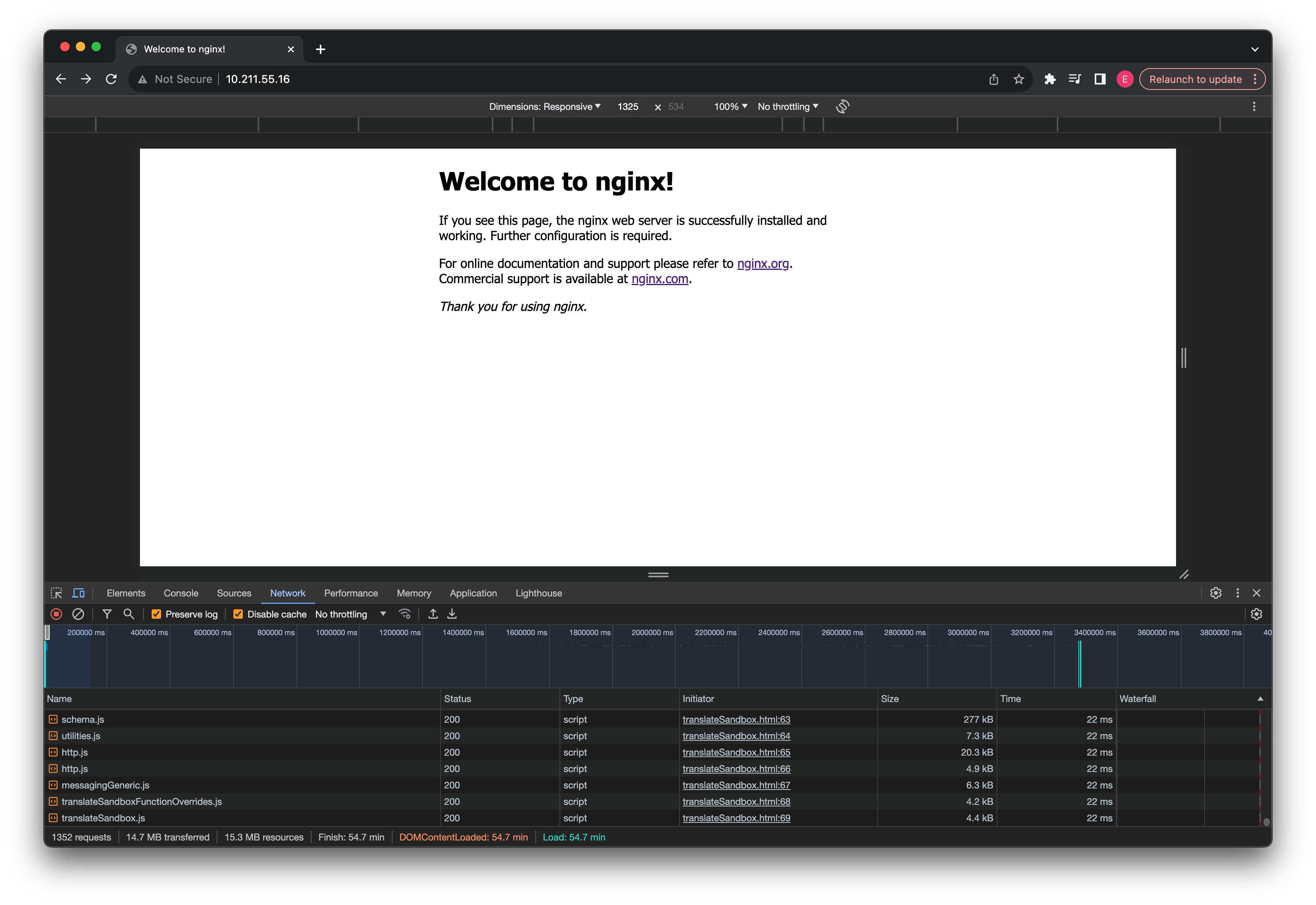Open Network panel settings gear

coord(1257,614)
